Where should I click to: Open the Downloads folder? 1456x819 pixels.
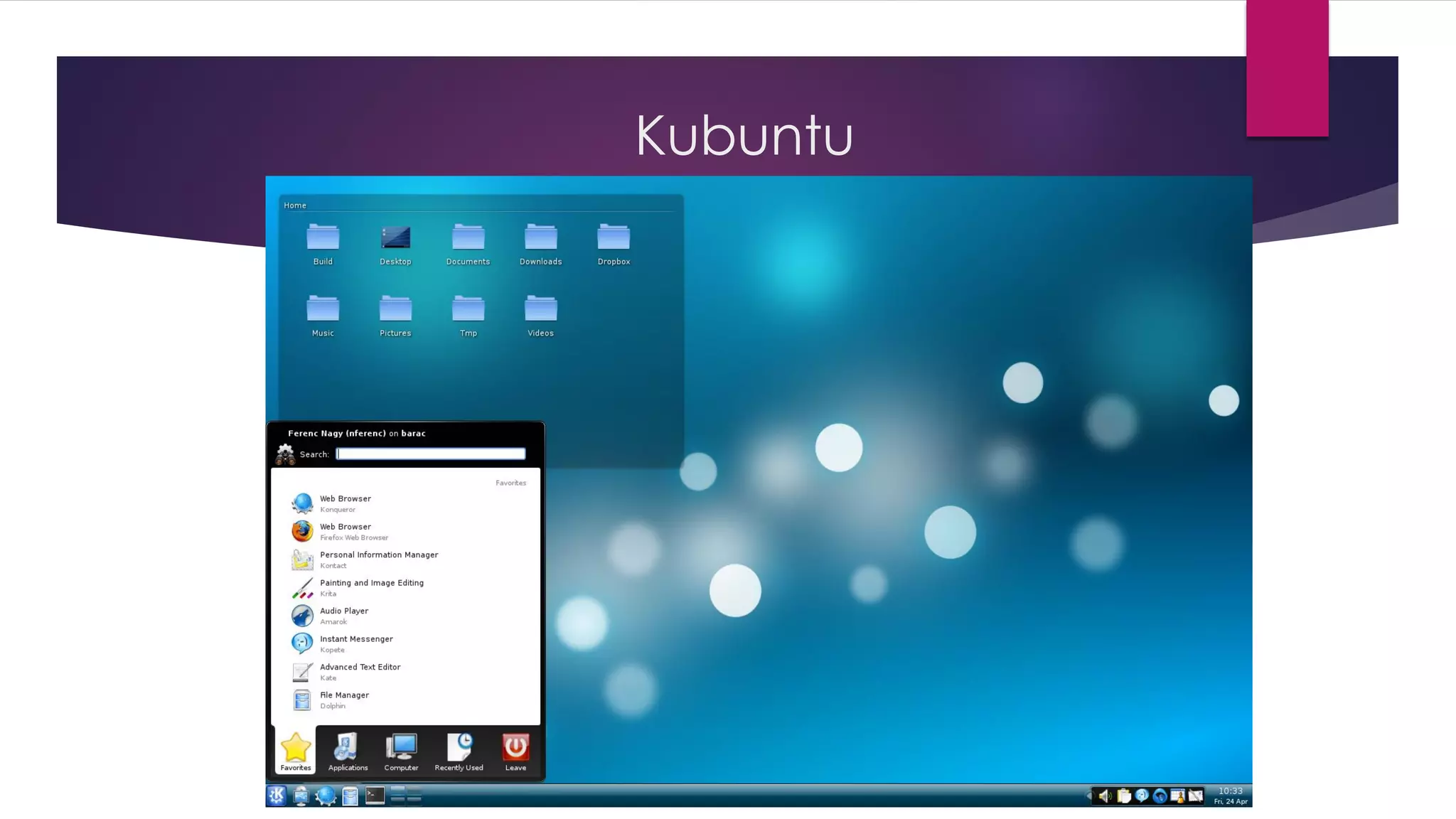540,245
